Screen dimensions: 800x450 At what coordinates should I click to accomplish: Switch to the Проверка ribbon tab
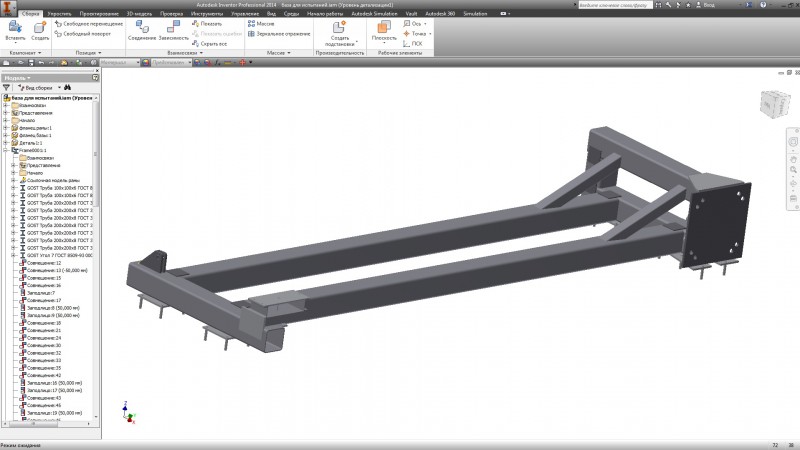[x=171, y=14]
